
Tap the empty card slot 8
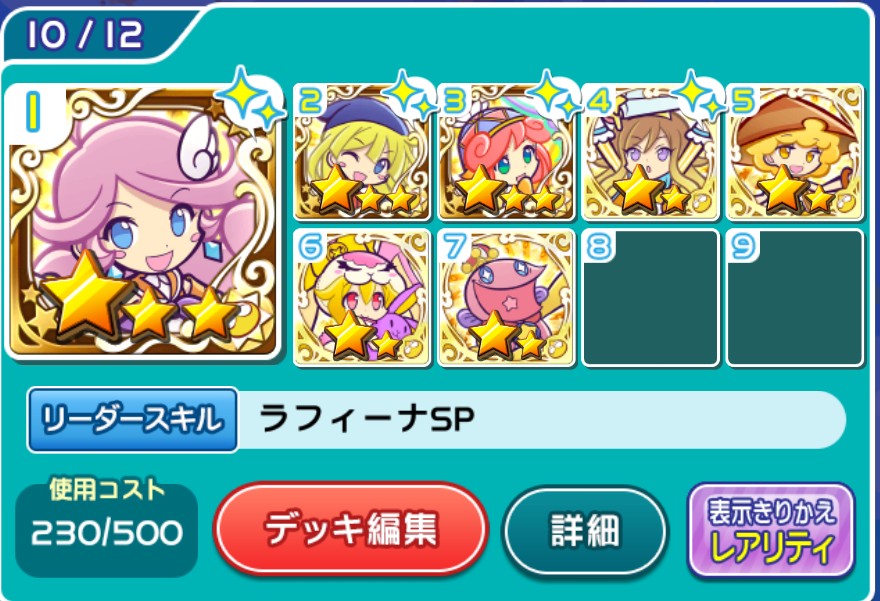coord(650,297)
